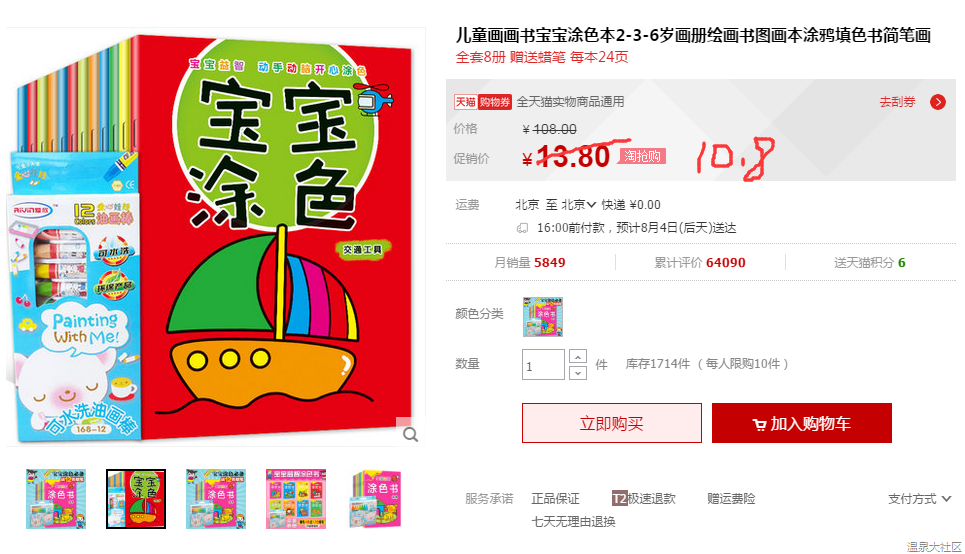
Task: Select the 颜色分类 product variant swatch
Action: click(543, 317)
